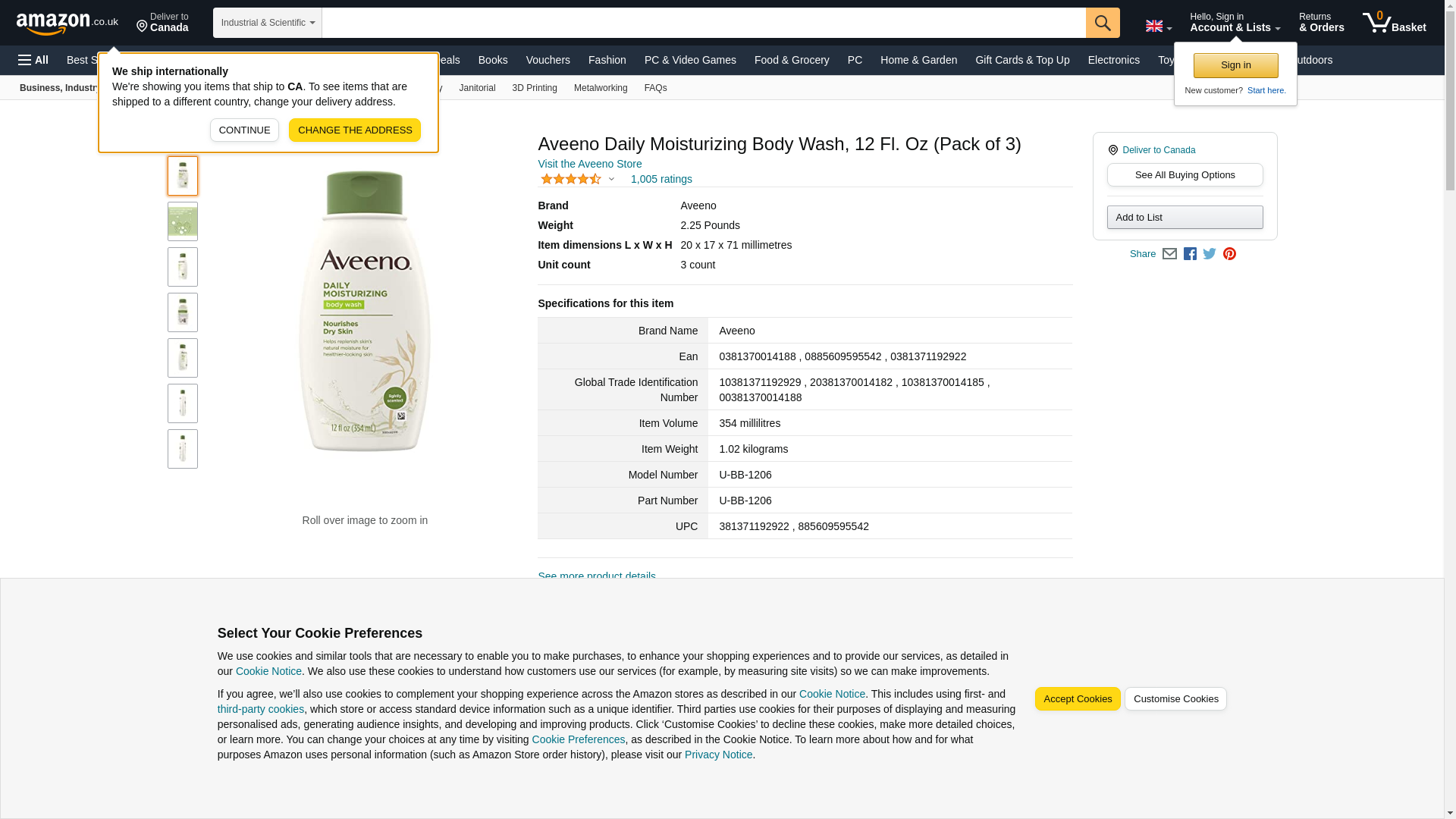Open the language flag selector
Image resolution: width=1456 pixels, height=819 pixels.
click(x=1159, y=27)
